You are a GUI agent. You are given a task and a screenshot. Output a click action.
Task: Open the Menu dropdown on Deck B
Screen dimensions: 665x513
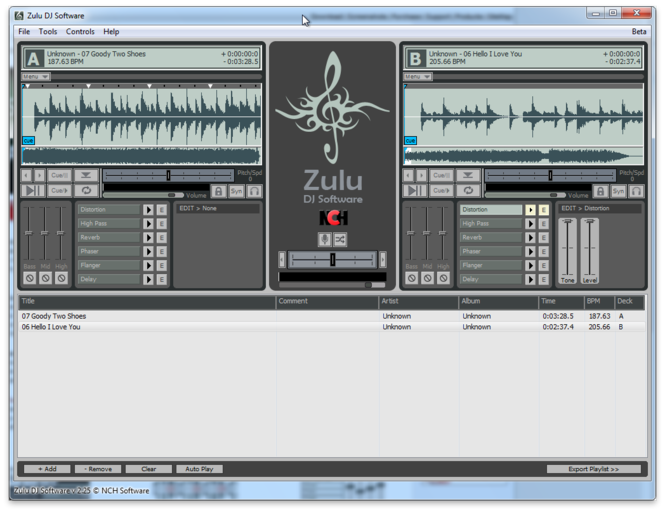[417, 76]
